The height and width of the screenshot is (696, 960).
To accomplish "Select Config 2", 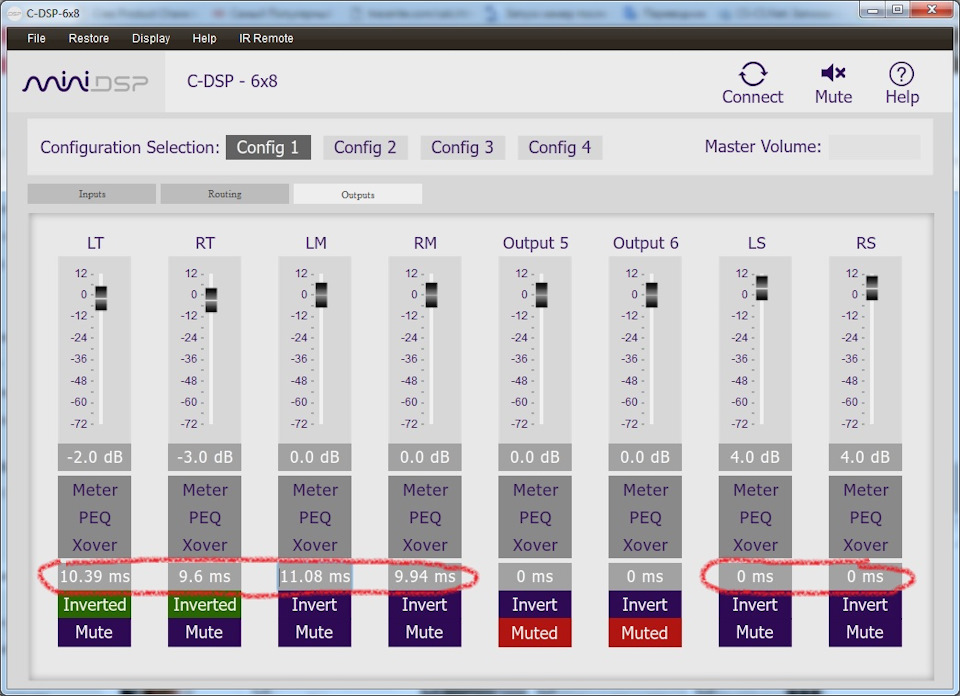I will (365, 148).
